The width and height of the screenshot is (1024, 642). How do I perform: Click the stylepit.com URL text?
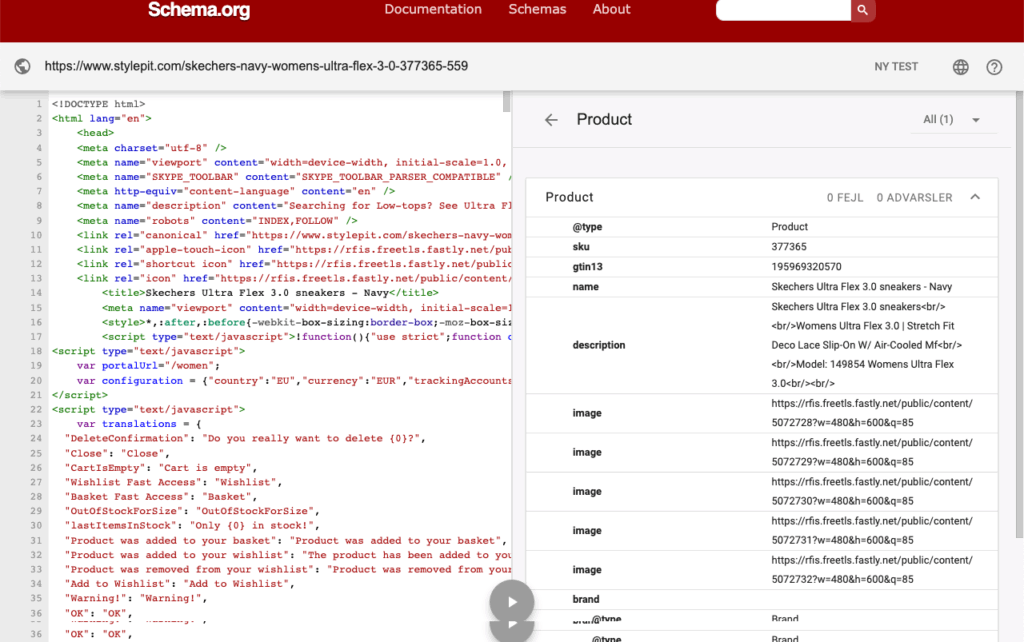click(256, 67)
